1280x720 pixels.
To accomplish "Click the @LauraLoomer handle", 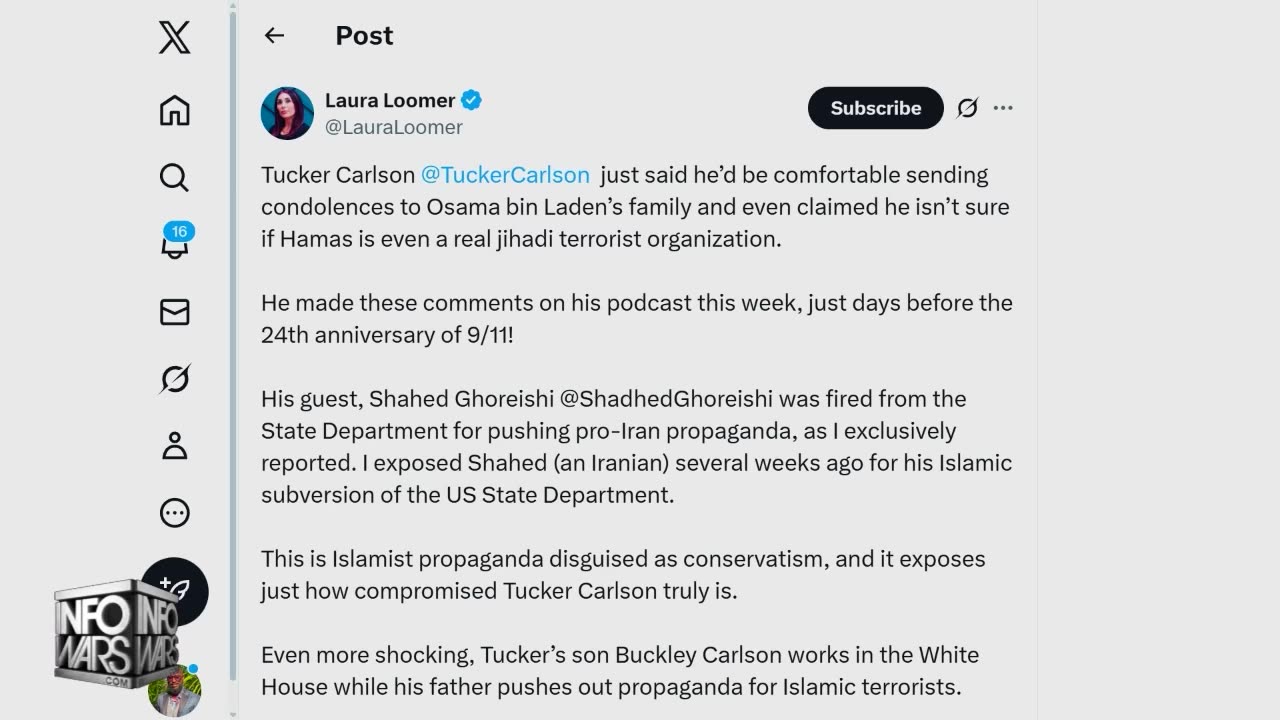I will pyautogui.click(x=394, y=127).
